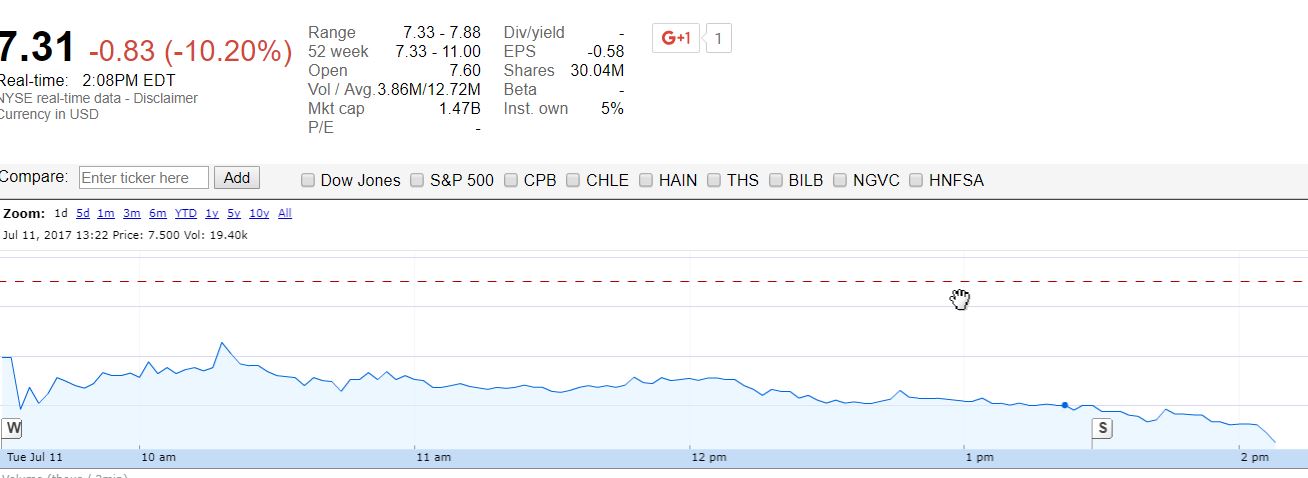Viewport: 1308px width, 478px height.
Task: Check the S&P 500 comparison box
Action: (x=418, y=181)
